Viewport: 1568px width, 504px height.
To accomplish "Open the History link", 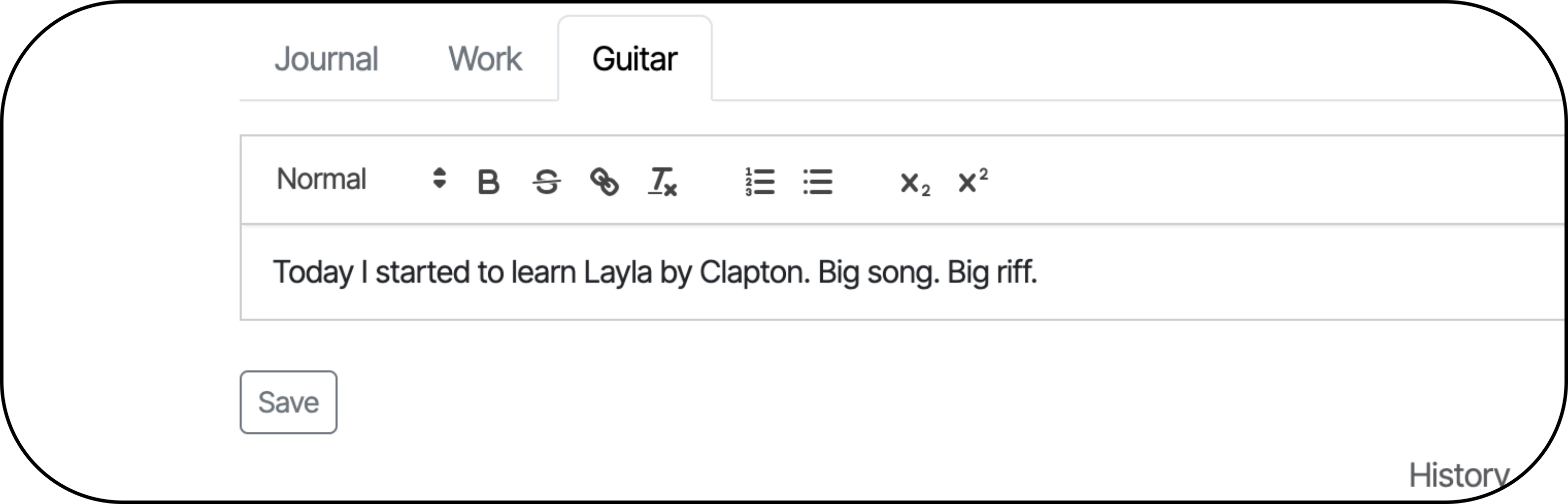I will pos(1459,475).
